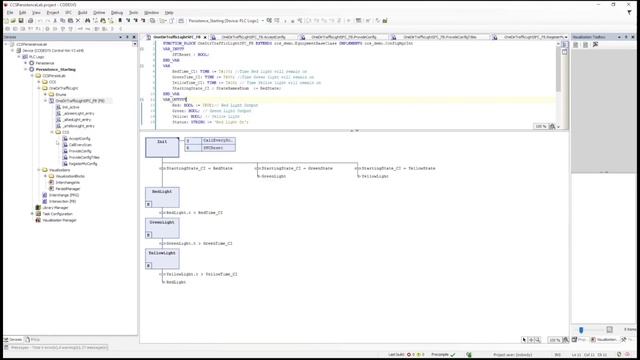Select OneDirTrafficLightSFC_FB (FB) in tree
Viewport: 640px width, 360px height.
coord(80,101)
